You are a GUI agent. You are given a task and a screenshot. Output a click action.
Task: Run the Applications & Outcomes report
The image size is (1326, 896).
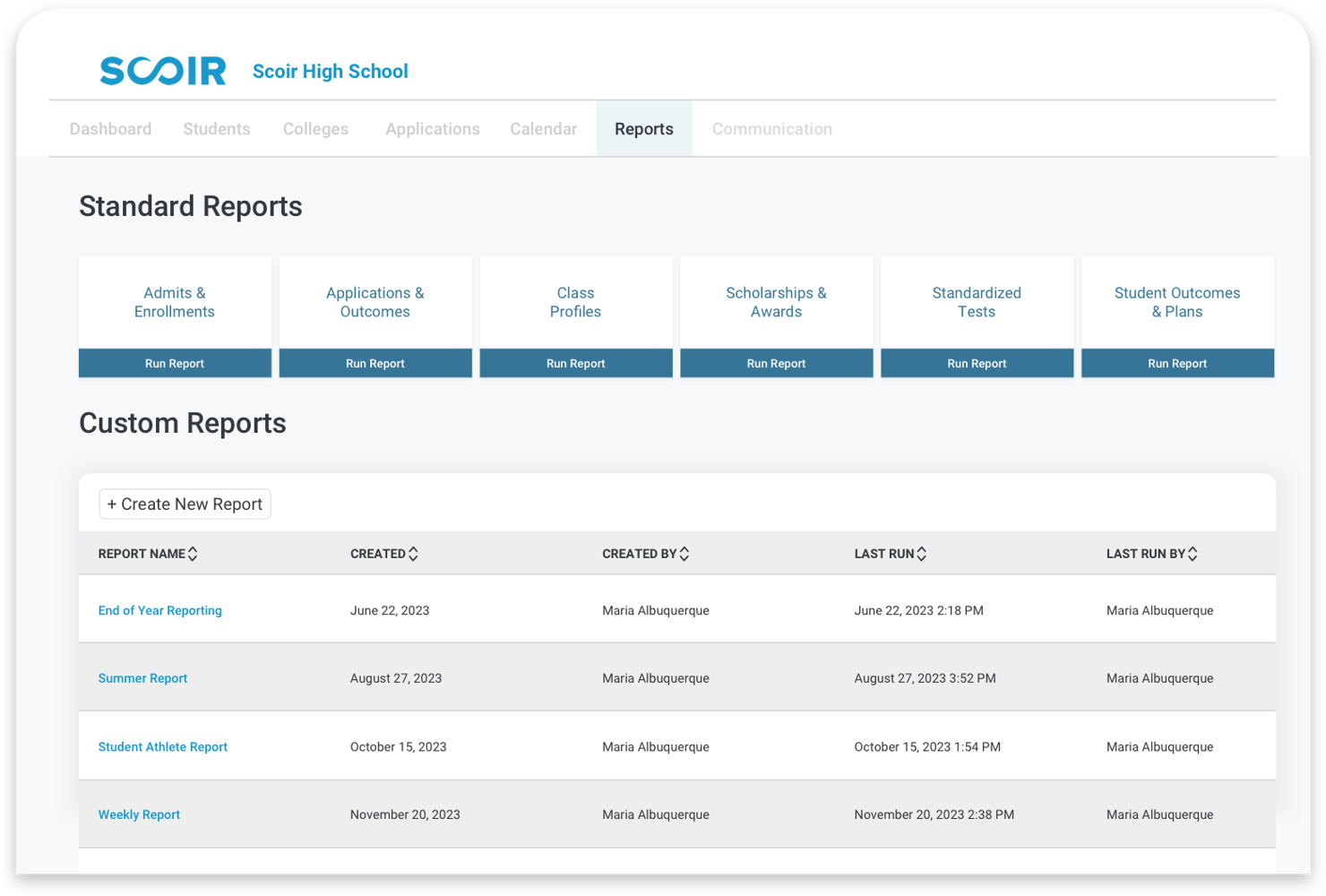[x=375, y=363]
